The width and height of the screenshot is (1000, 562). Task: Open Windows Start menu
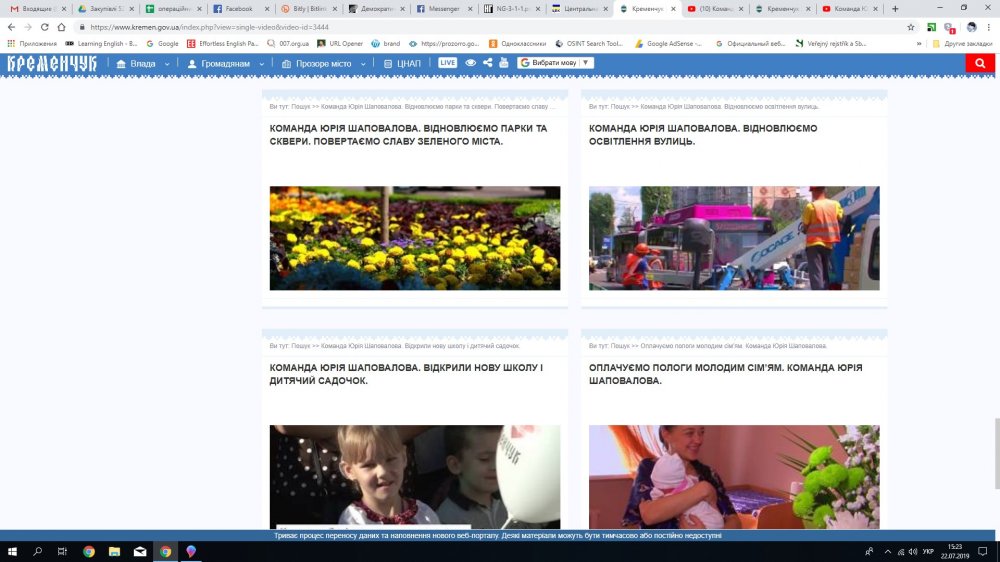[x=14, y=551]
